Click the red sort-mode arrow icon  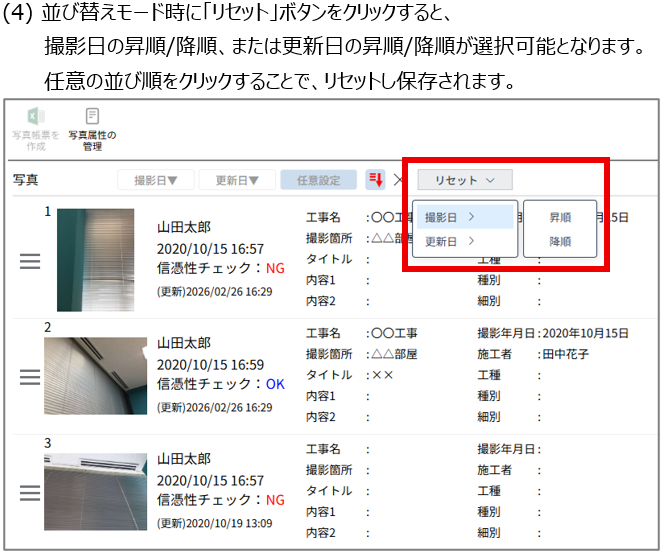[x=377, y=180]
